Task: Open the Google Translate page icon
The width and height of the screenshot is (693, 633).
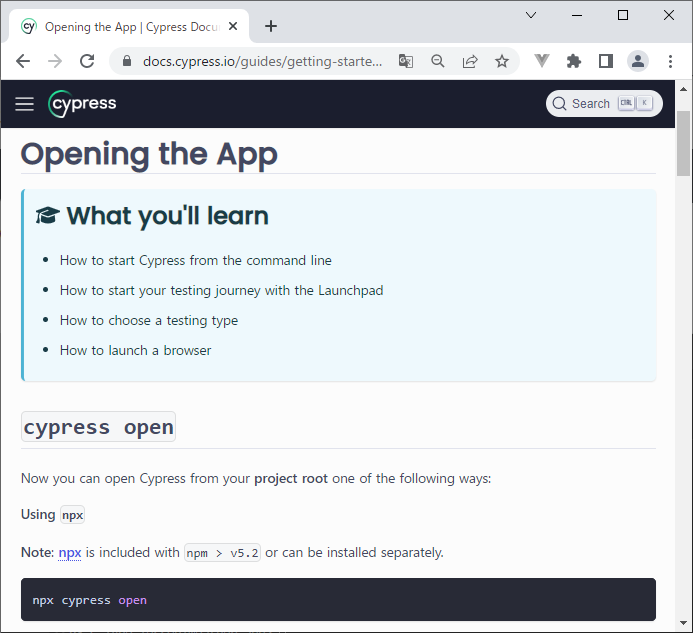Action: coord(406,61)
